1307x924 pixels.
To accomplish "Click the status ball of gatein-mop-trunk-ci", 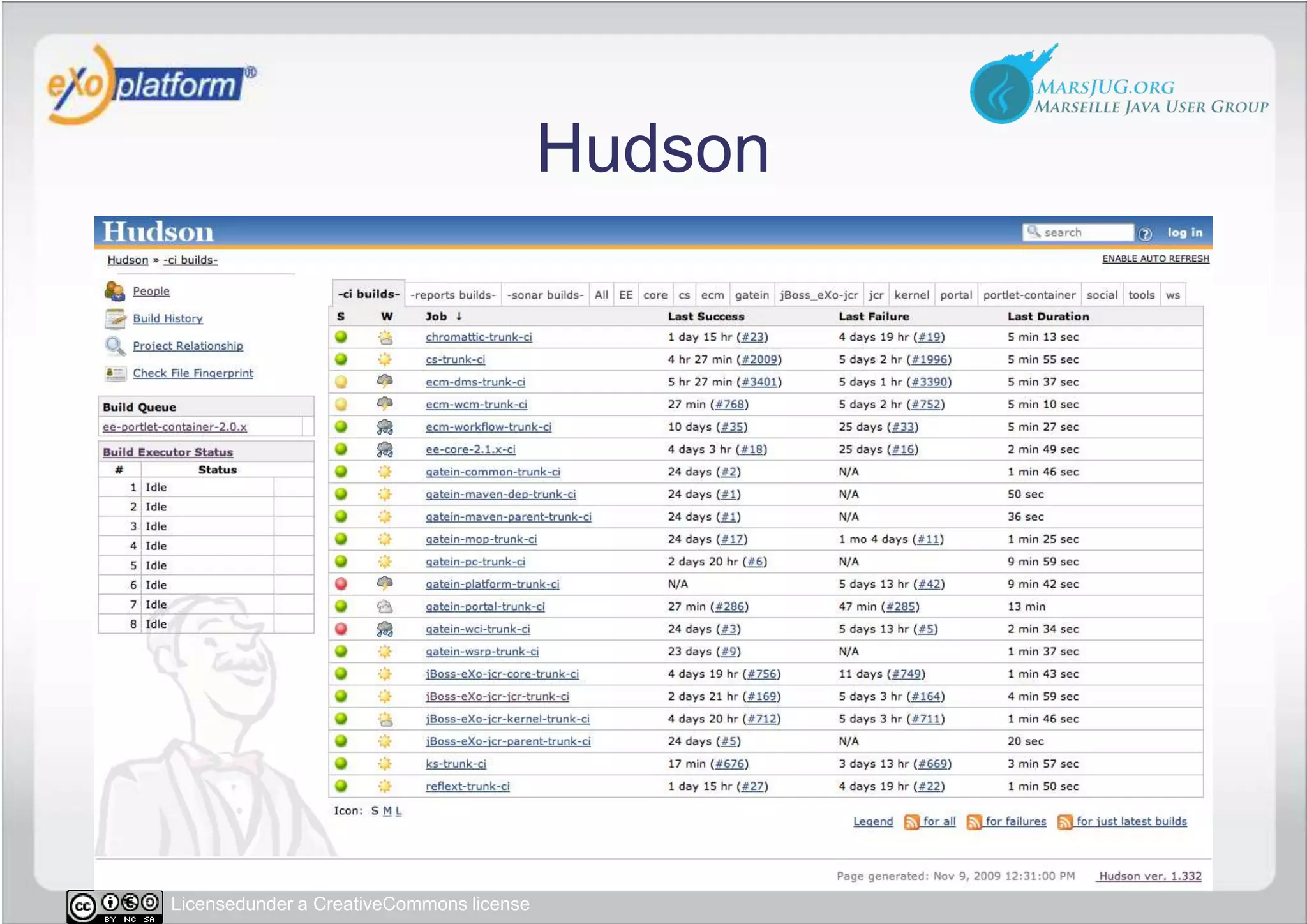I will click(x=341, y=539).
